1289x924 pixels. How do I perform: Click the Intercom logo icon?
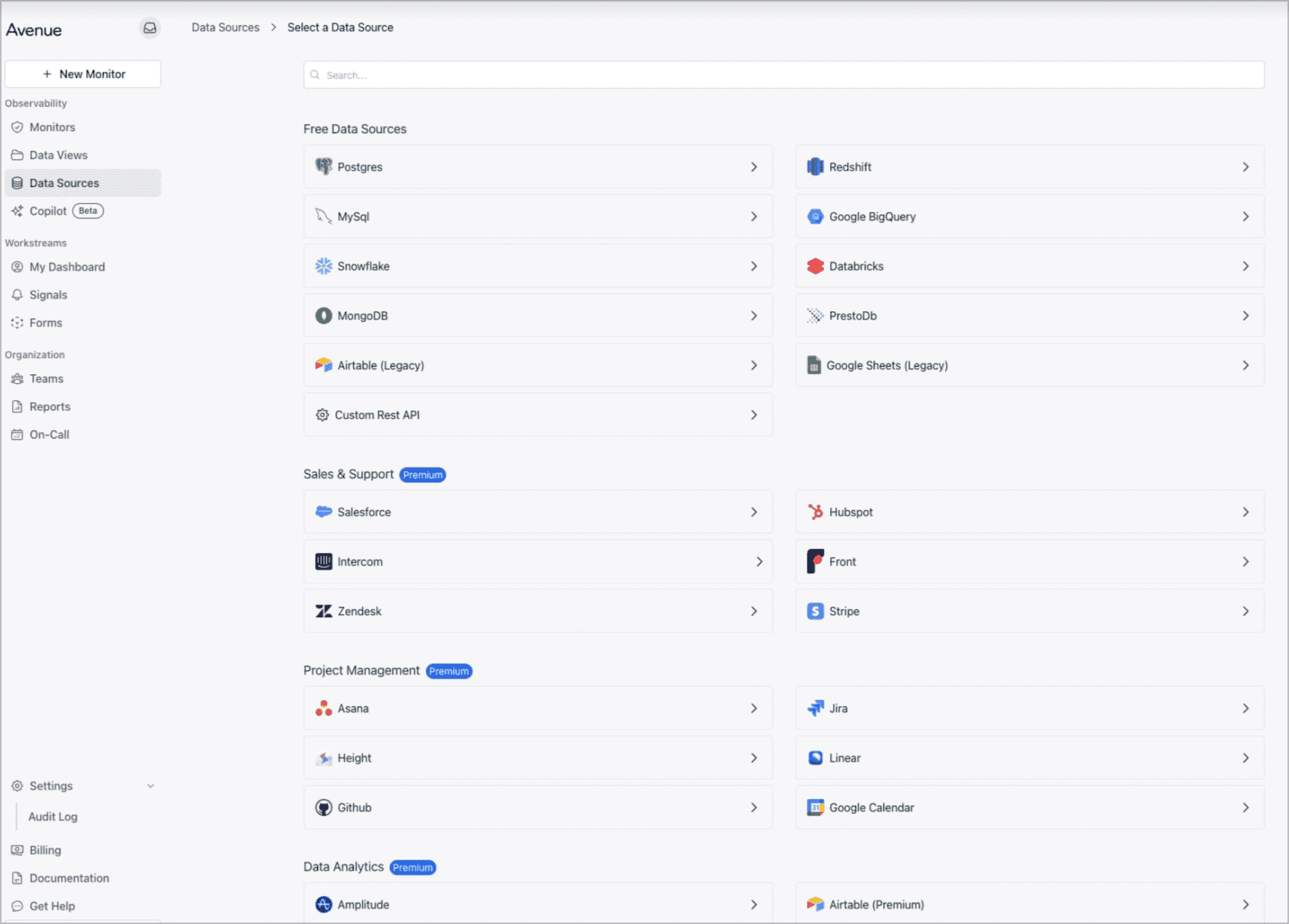323,561
